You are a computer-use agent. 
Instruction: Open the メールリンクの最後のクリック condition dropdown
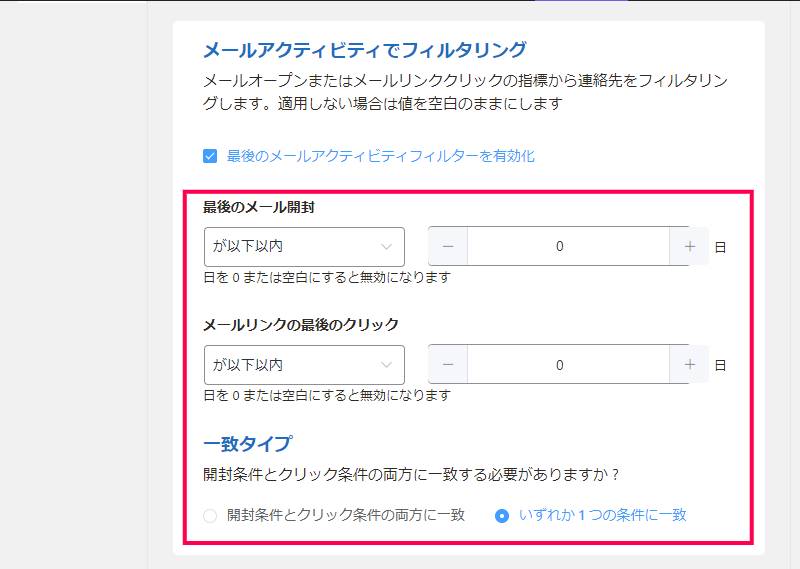[304, 365]
